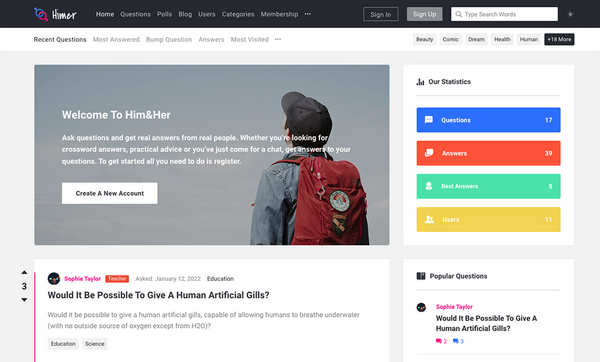Click the answers count icon under popular question
This screenshot has width=600, height=362.
[x=439, y=341]
